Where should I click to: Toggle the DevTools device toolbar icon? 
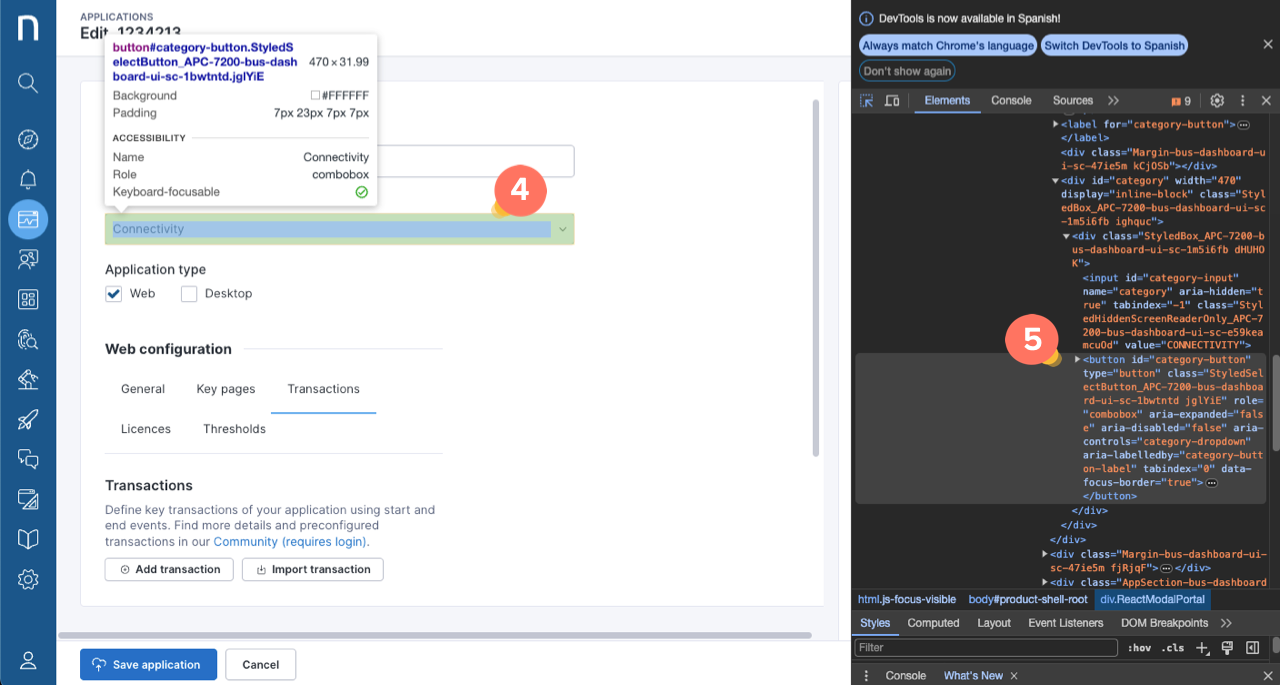tap(892, 101)
